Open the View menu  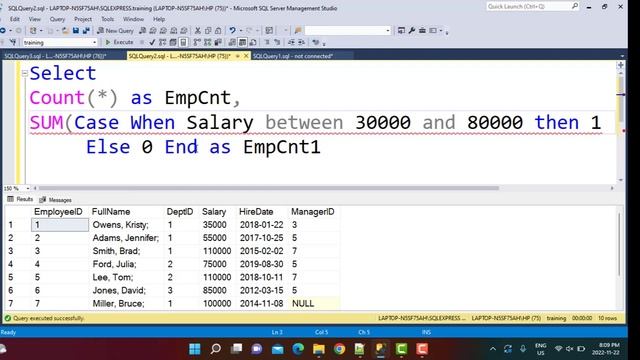(35, 19)
